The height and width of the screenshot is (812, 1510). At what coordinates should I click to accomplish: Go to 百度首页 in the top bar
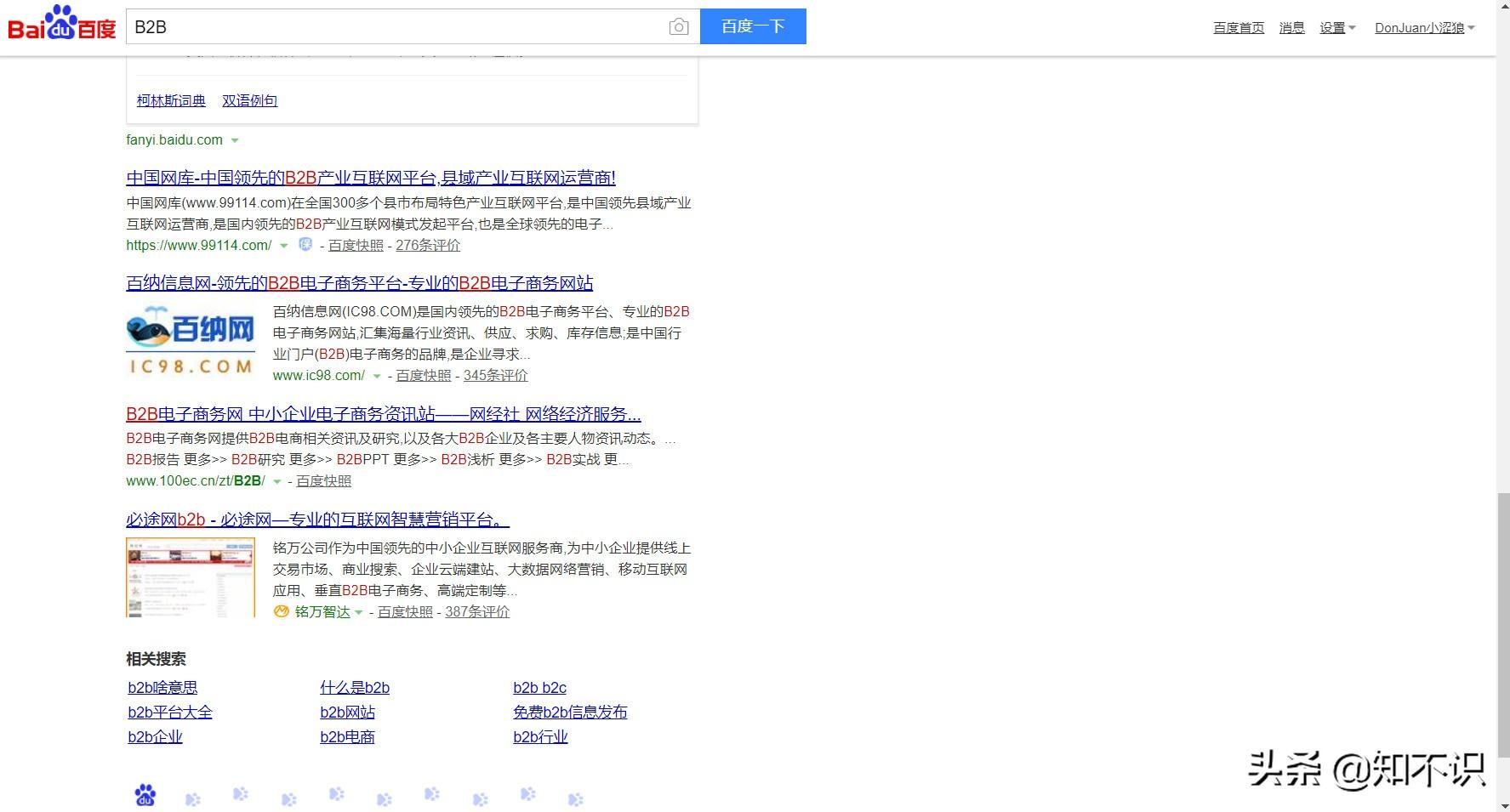(x=1239, y=28)
